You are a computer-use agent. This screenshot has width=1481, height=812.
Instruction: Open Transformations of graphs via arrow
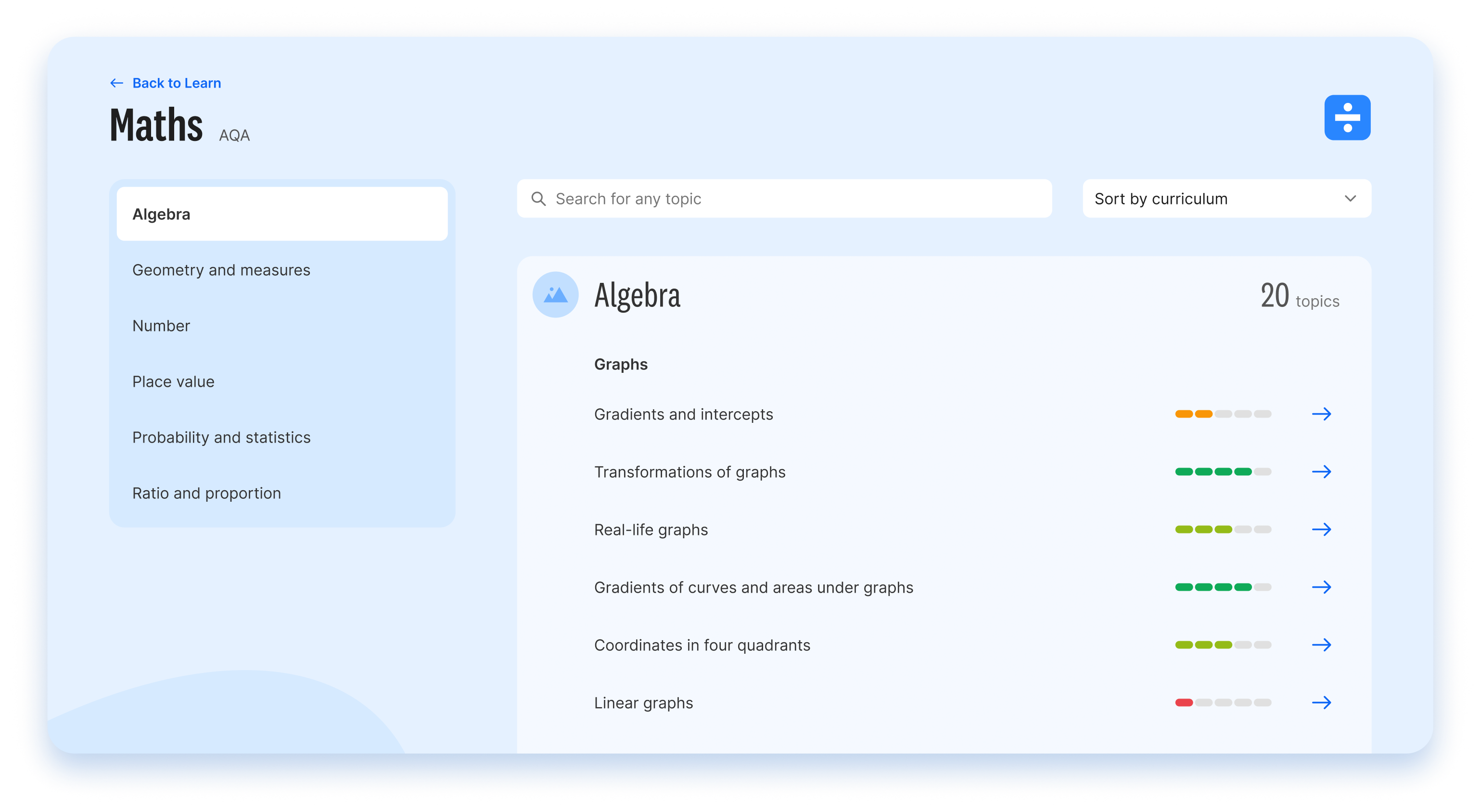coord(1321,472)
